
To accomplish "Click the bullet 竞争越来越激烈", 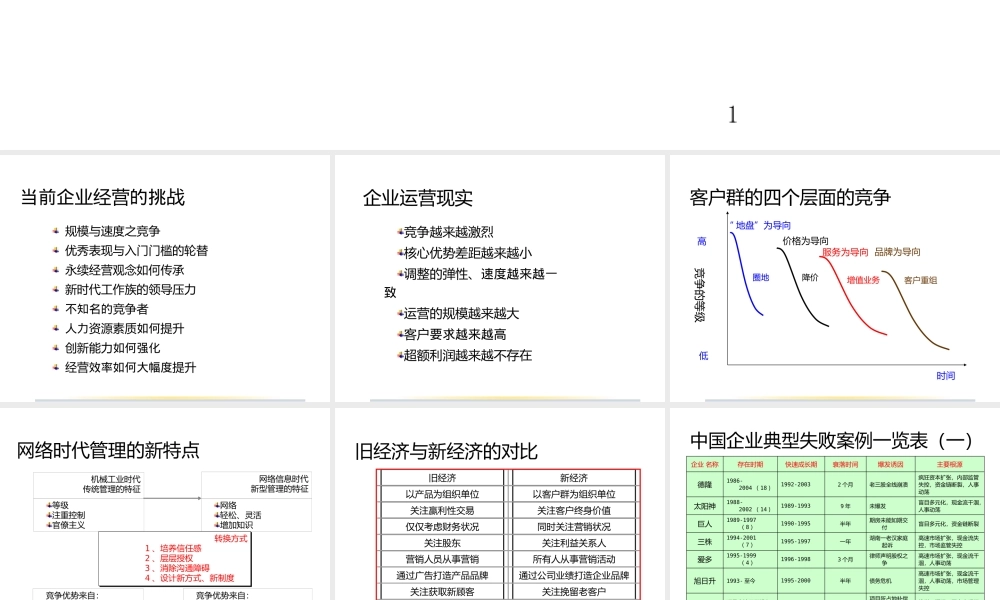I will click(448, 232).
